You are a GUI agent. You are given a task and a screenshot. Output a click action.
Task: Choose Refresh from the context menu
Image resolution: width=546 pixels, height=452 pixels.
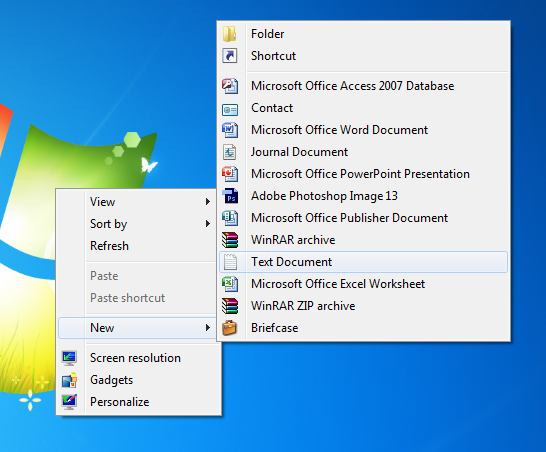tap(138, 246)
